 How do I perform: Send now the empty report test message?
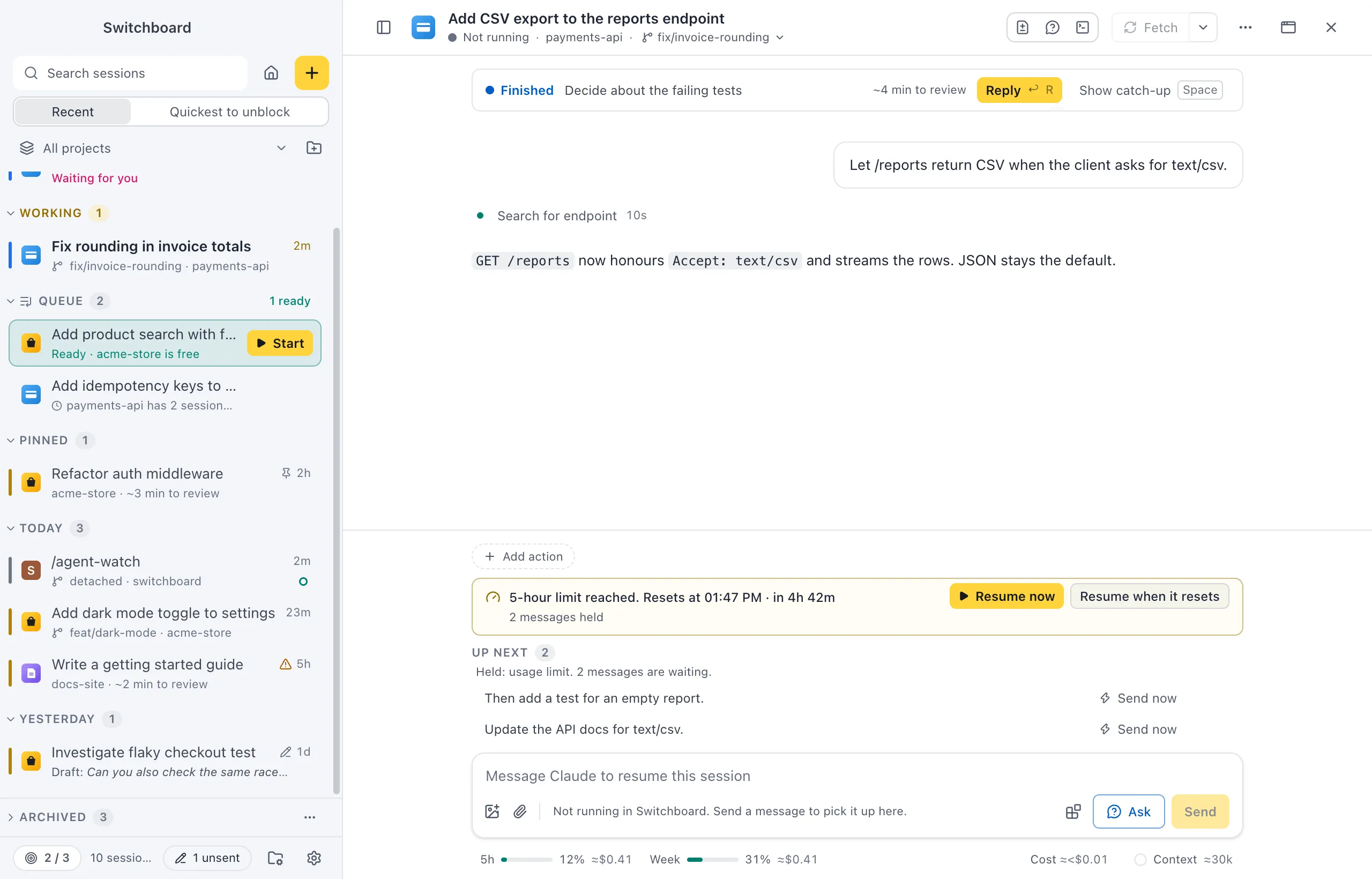(x=1138, y=698)
